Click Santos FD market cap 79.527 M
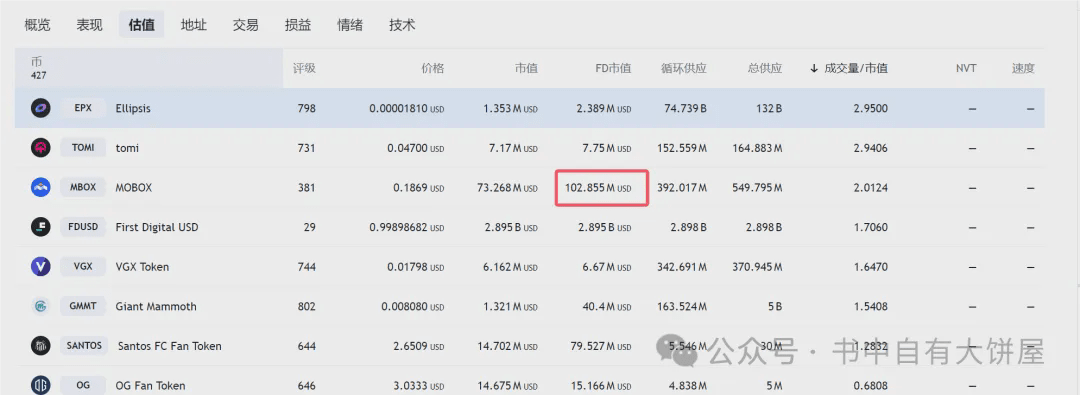 601,345
